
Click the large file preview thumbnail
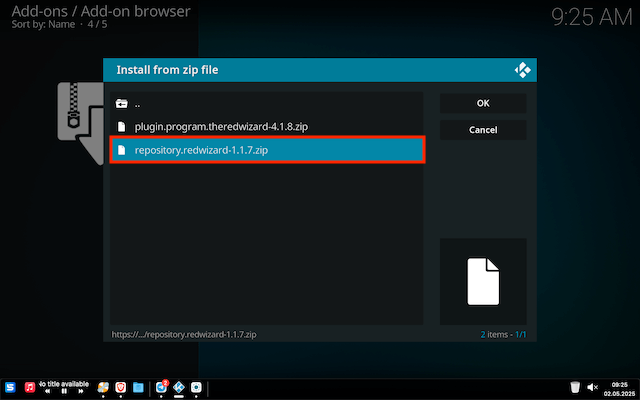click(x=483, y=281)
